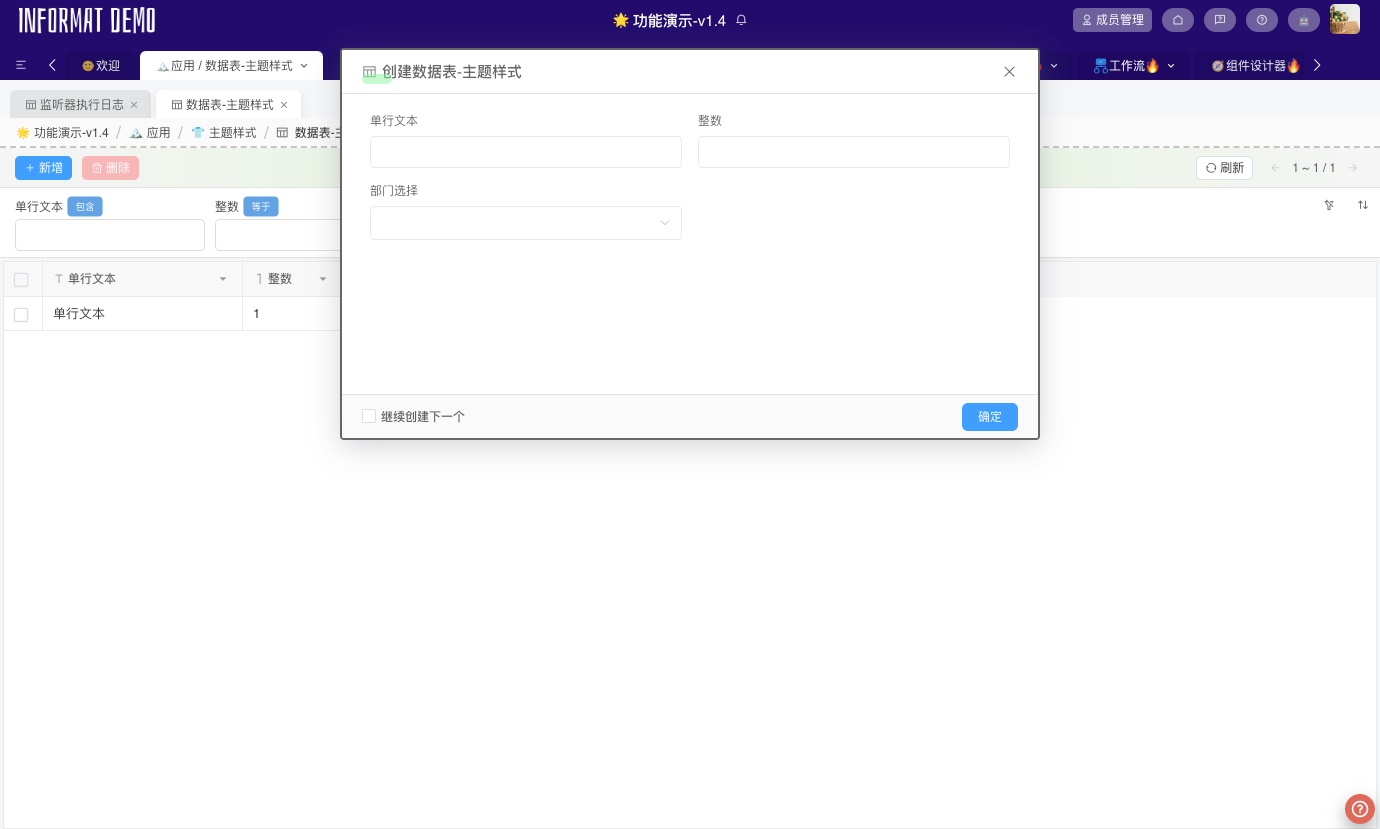Enable the 继续创建下一个 checkbox

click(369, 415)
